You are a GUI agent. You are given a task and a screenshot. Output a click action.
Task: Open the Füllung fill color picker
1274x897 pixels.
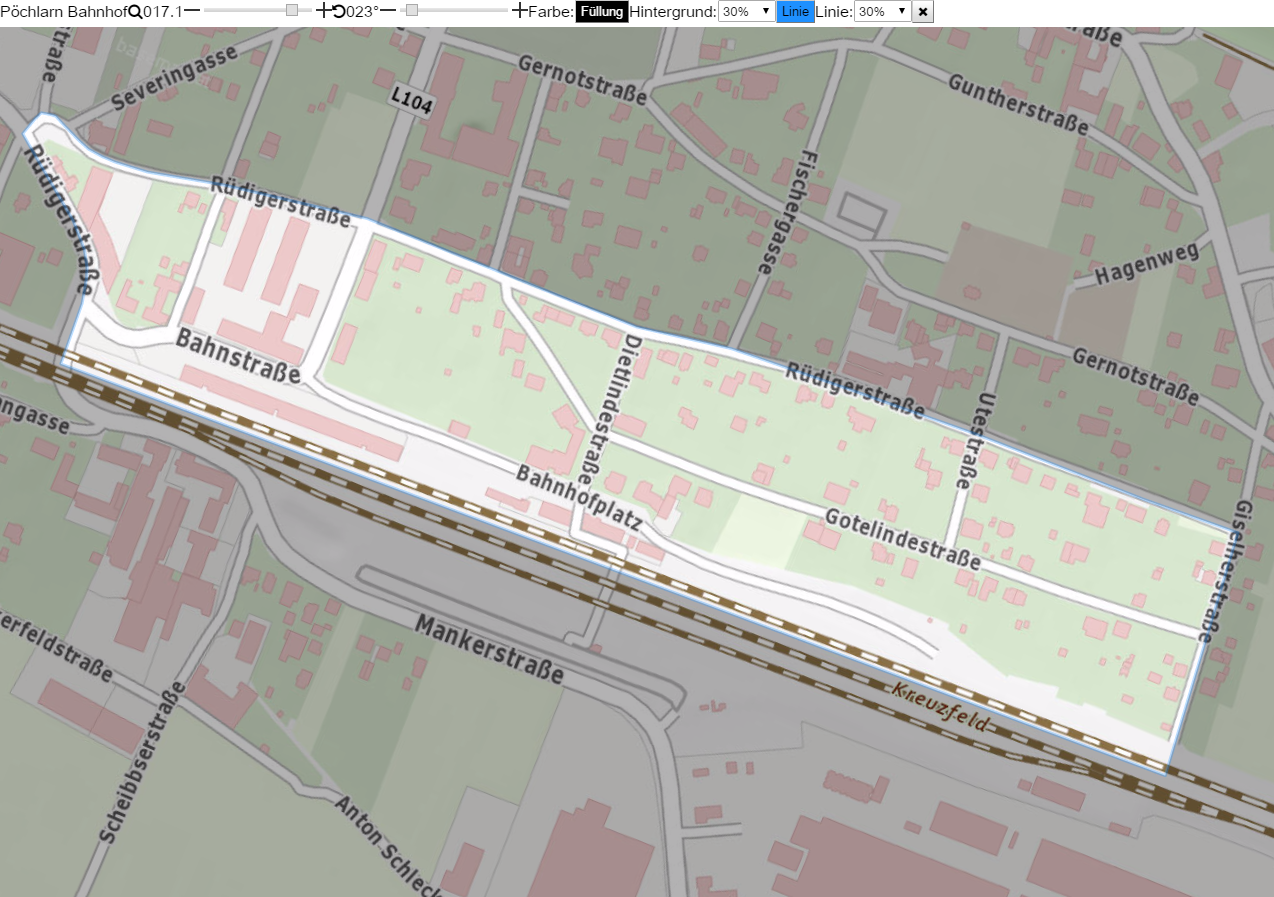[x=602, y=12]
